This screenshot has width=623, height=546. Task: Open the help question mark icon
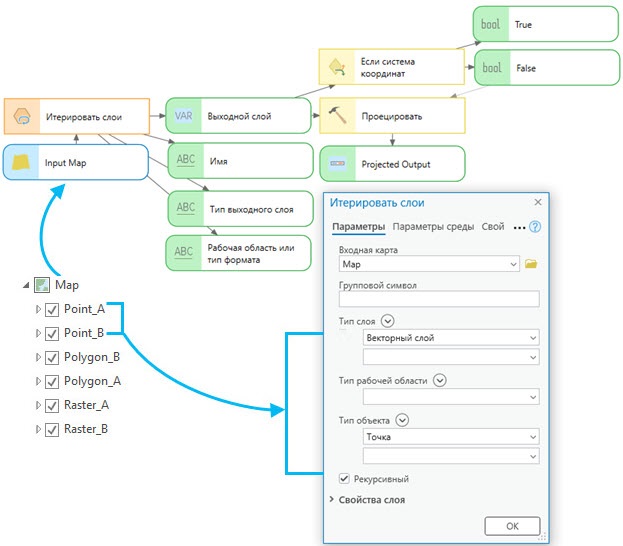click(x=535, y=227)
